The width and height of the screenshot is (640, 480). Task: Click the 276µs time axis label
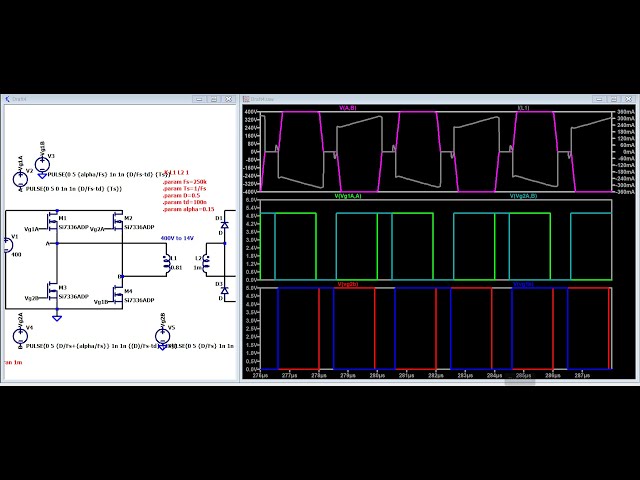click(x=260, y=375)
